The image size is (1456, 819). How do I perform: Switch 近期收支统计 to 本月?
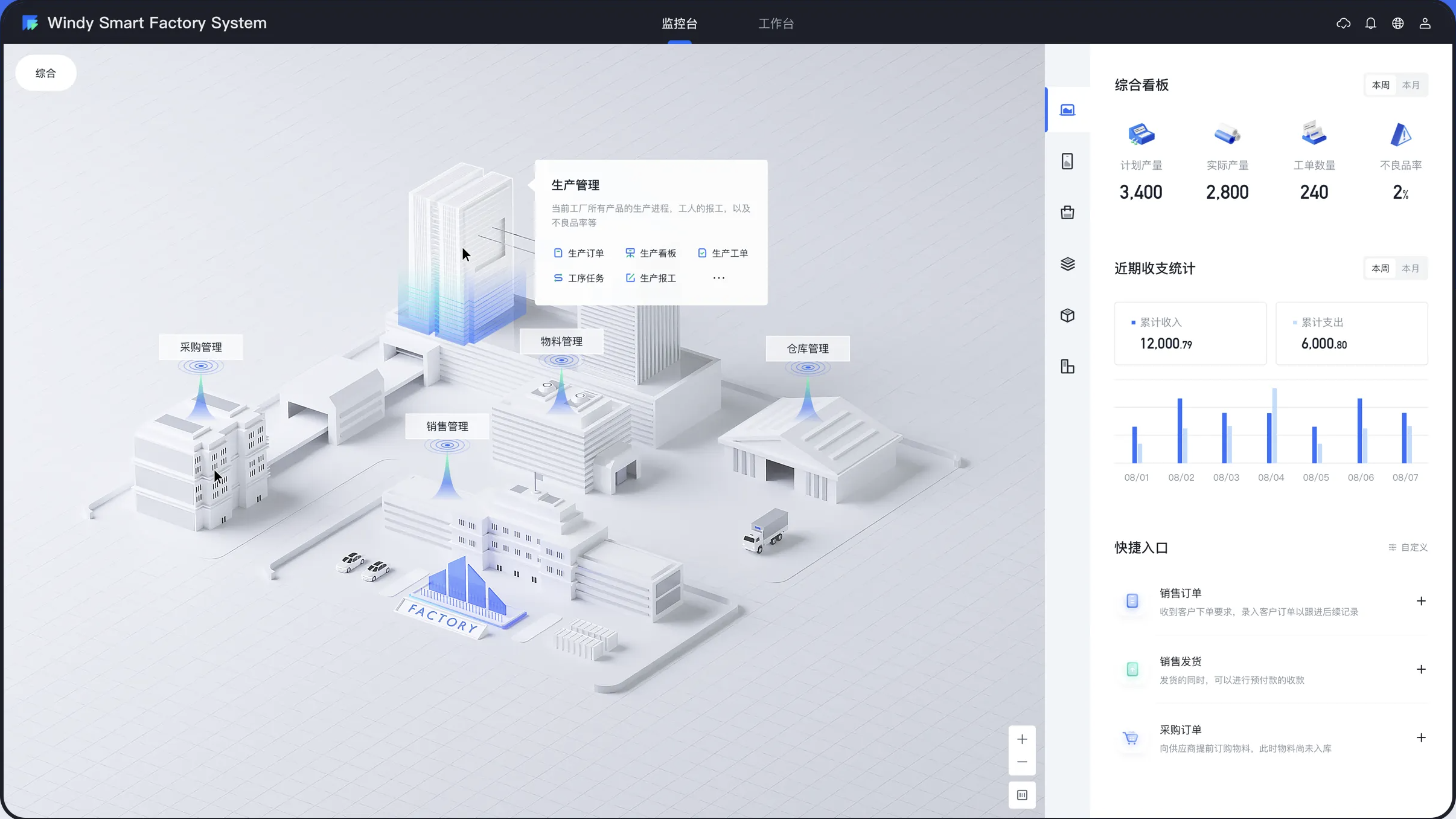[1411, 268]
